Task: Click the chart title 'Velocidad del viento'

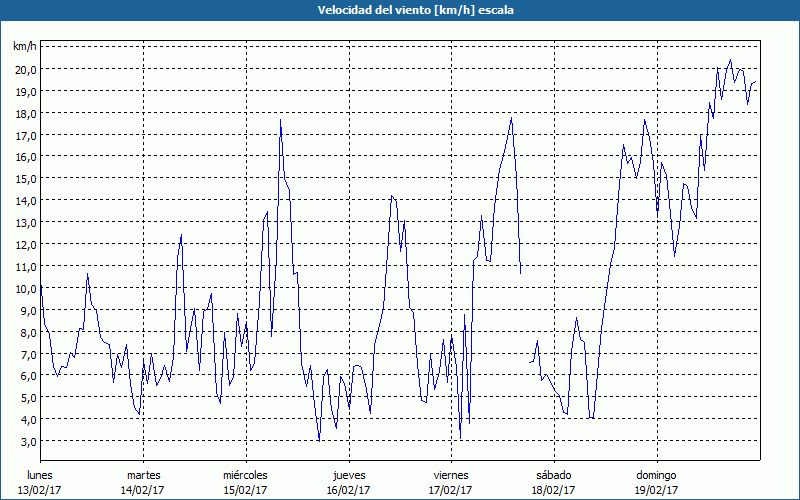Action: 400,10
